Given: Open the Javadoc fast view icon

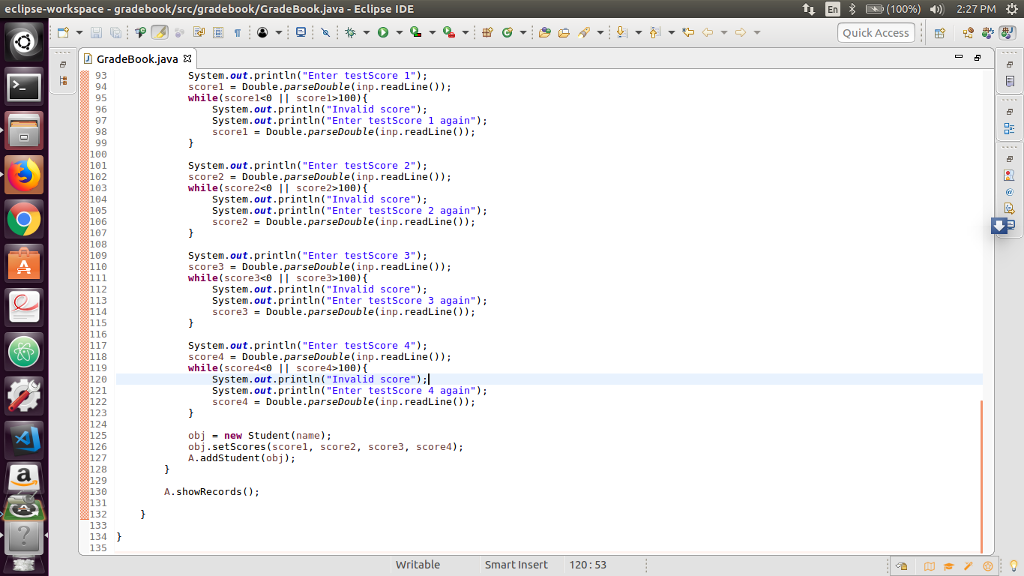Looking at the screenshot, I should pos(1010,192).
